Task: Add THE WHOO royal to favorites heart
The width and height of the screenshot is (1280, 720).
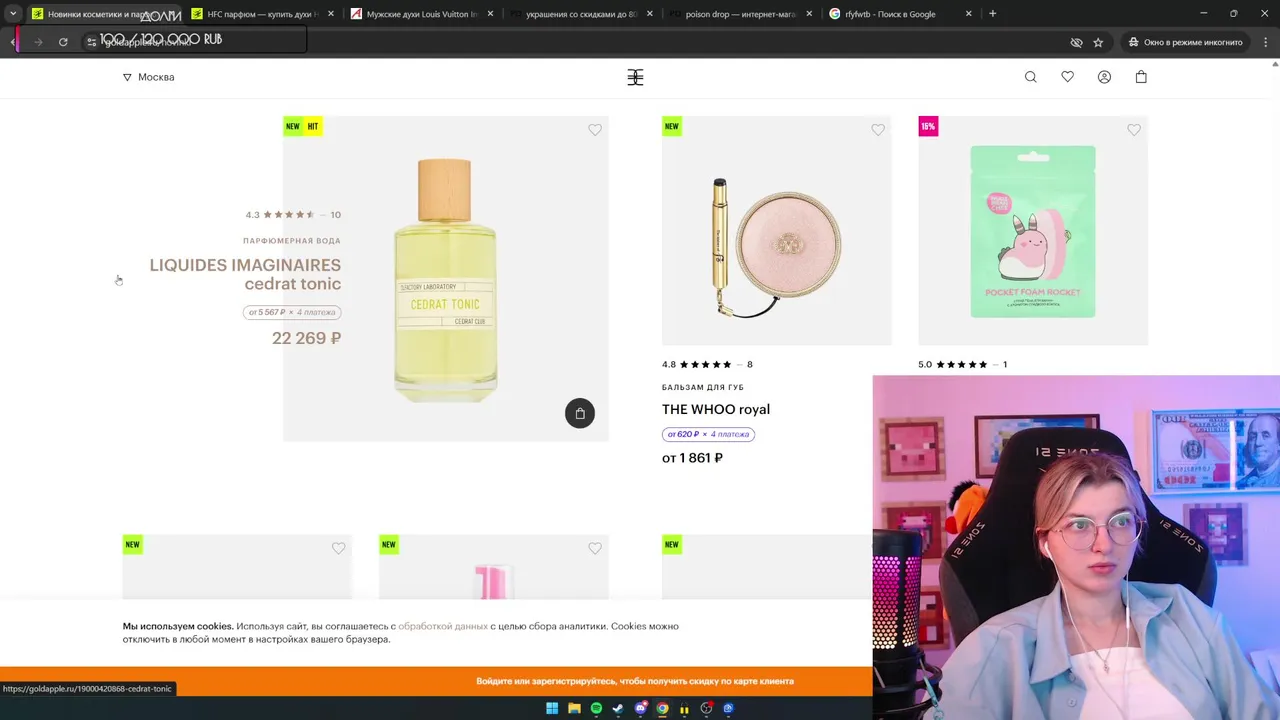Action: pos(878,130)
